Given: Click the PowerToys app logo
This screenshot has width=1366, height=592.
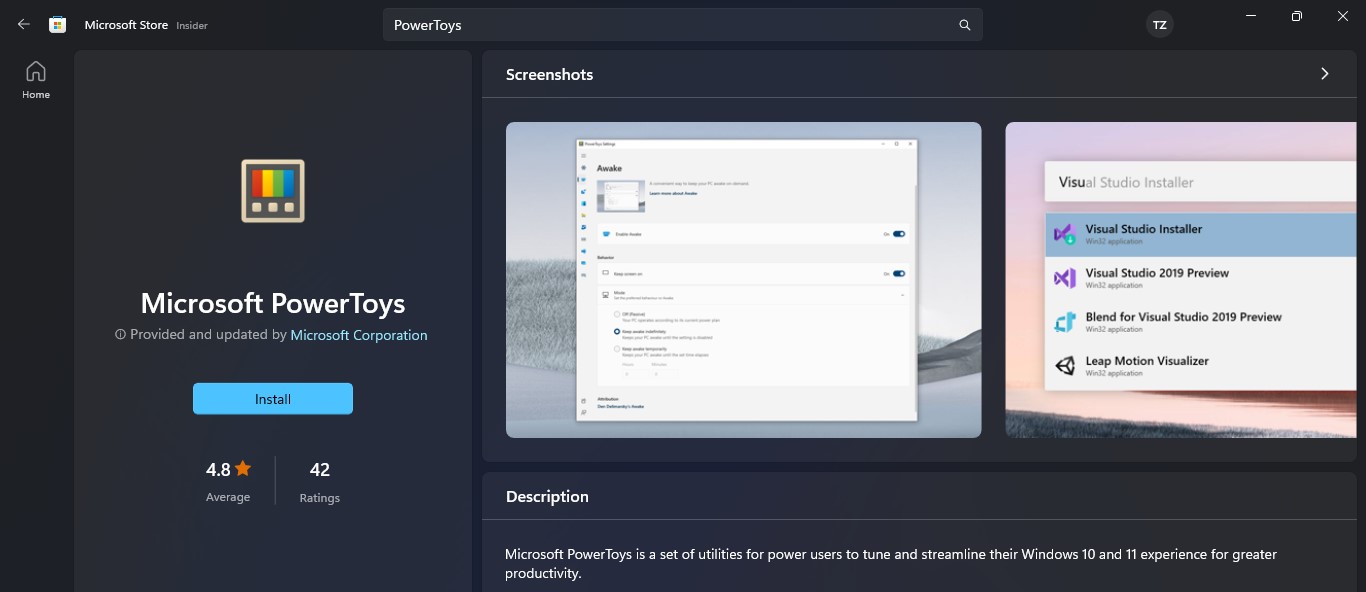Looking at the screenshot, I should 272,190.
